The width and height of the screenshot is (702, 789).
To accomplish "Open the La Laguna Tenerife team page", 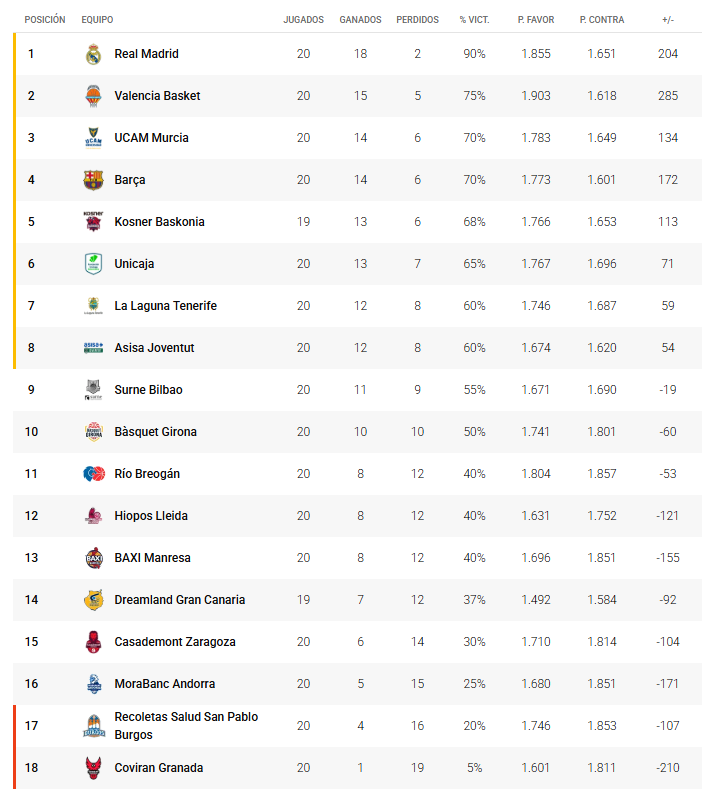I will (165, 306).
